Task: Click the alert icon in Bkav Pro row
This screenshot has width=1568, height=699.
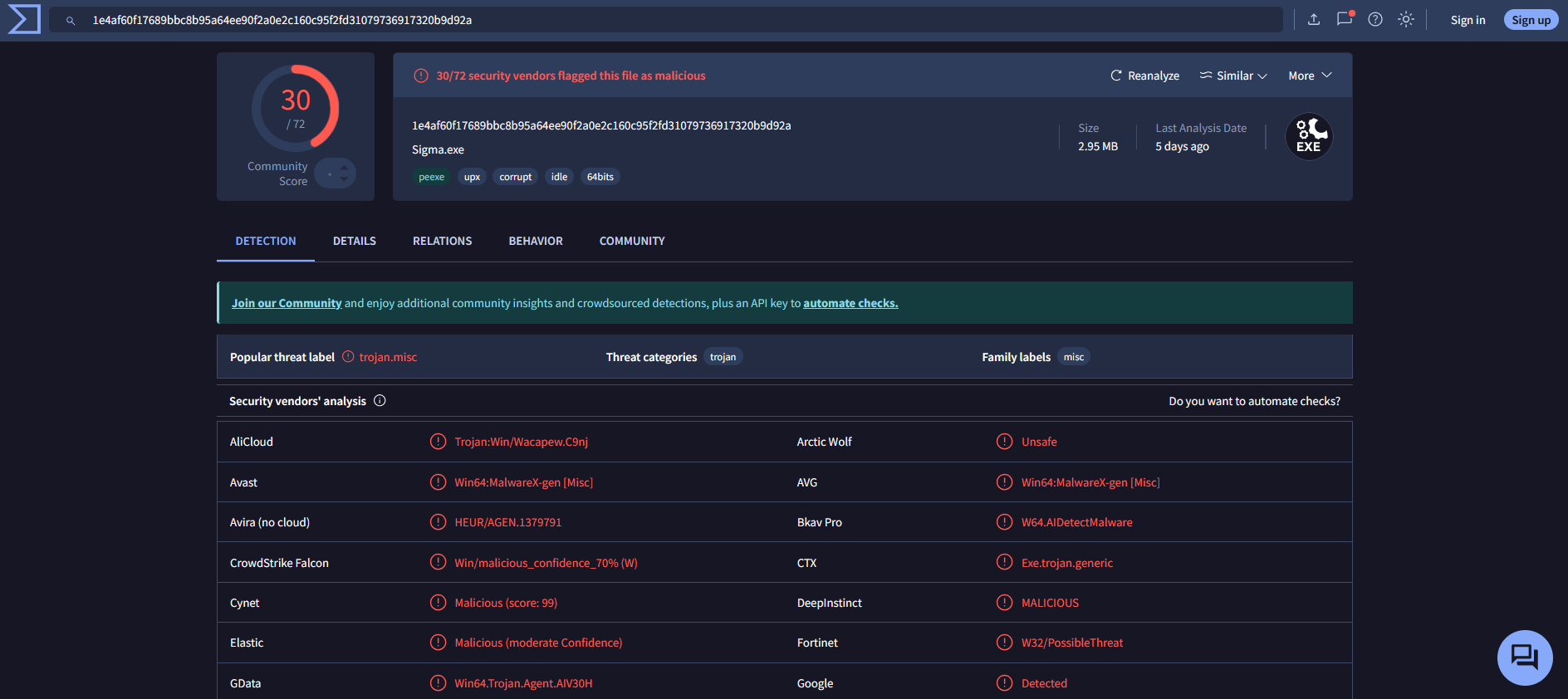Action: 1004,522
